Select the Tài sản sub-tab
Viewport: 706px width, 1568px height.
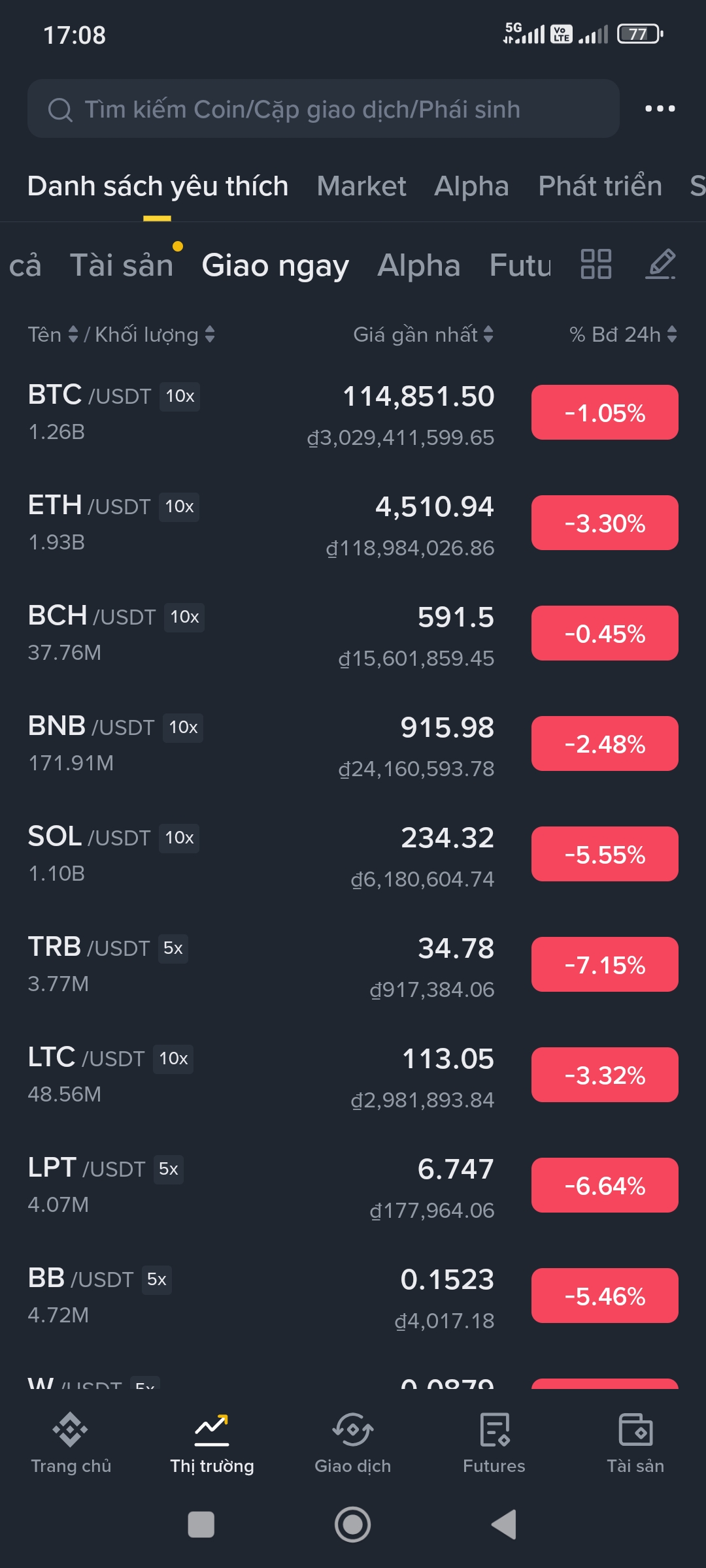click(x=121, y=265)
